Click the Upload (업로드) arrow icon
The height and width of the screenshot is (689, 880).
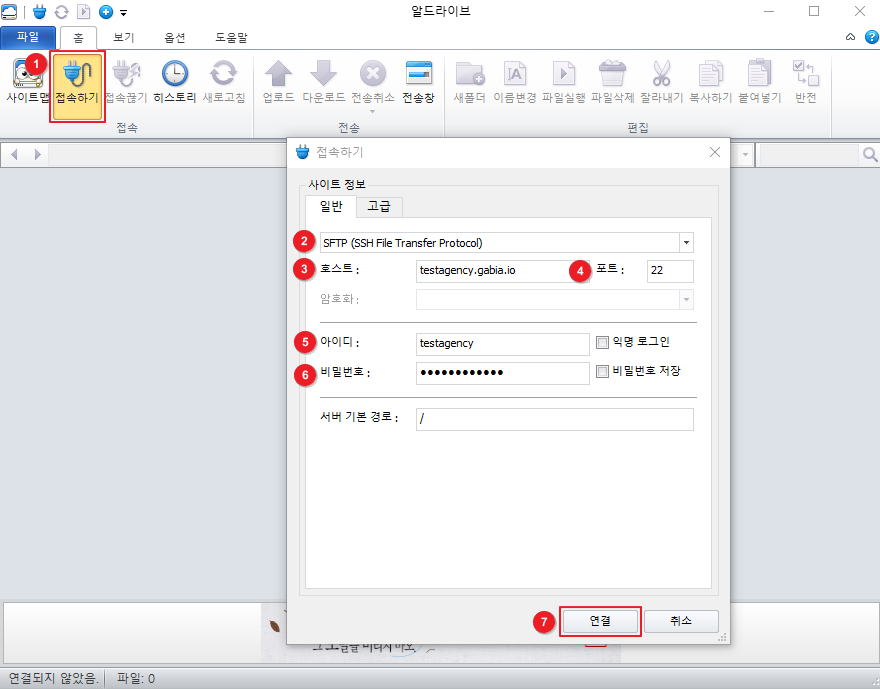point(278,81)
